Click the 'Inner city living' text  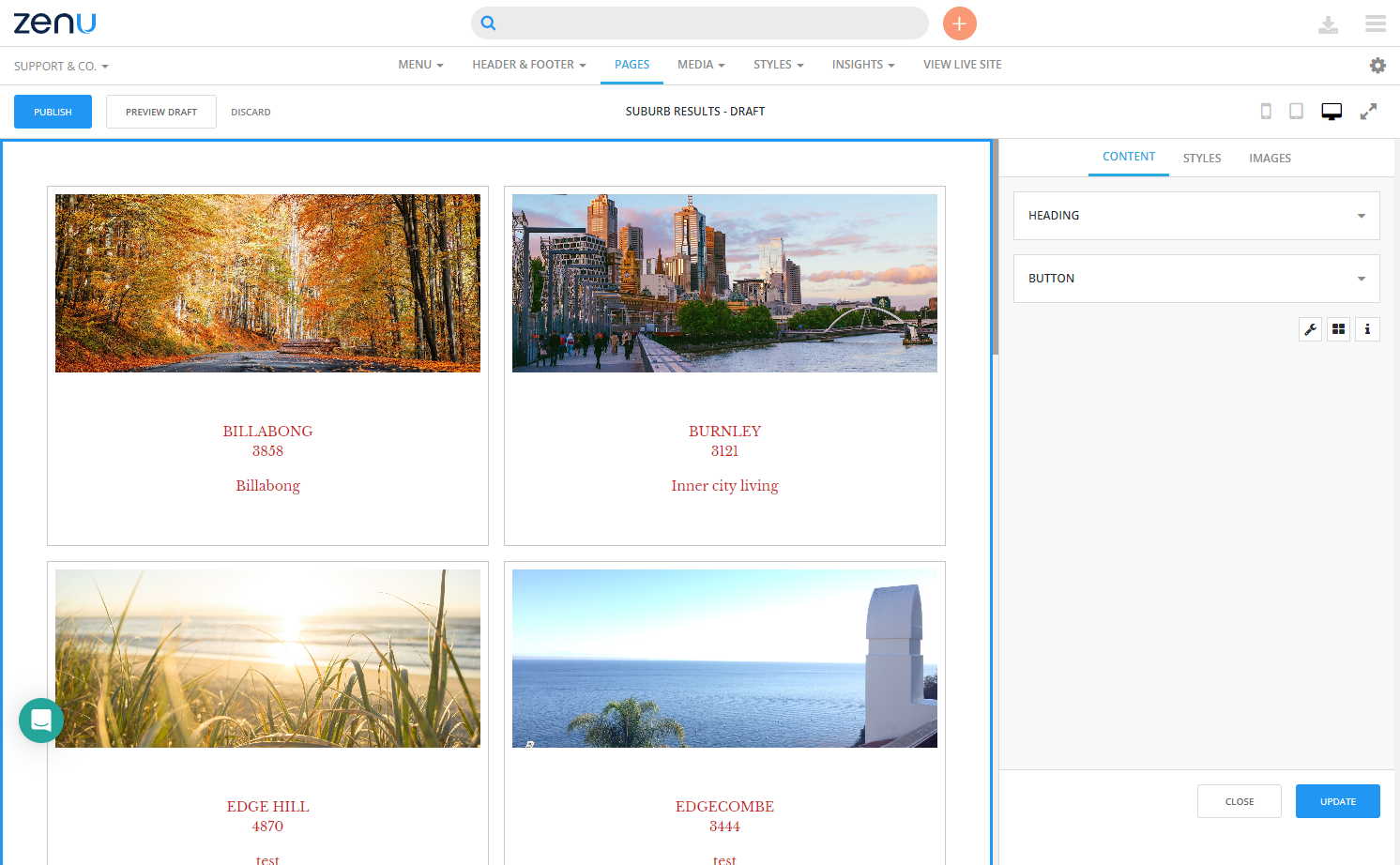(x=724, y=486)
